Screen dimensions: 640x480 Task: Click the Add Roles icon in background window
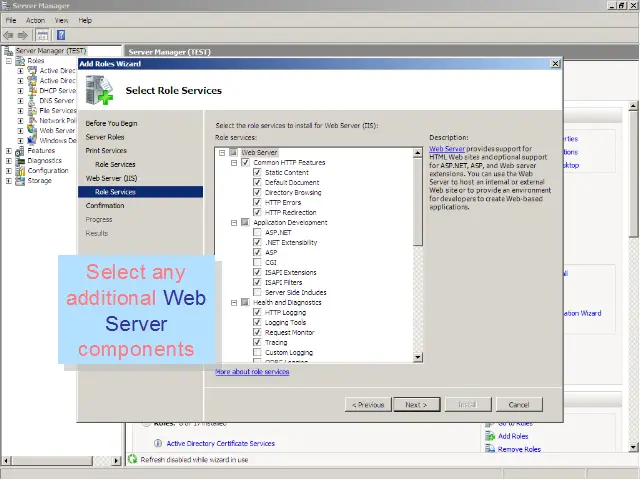[x=490, y=436]
